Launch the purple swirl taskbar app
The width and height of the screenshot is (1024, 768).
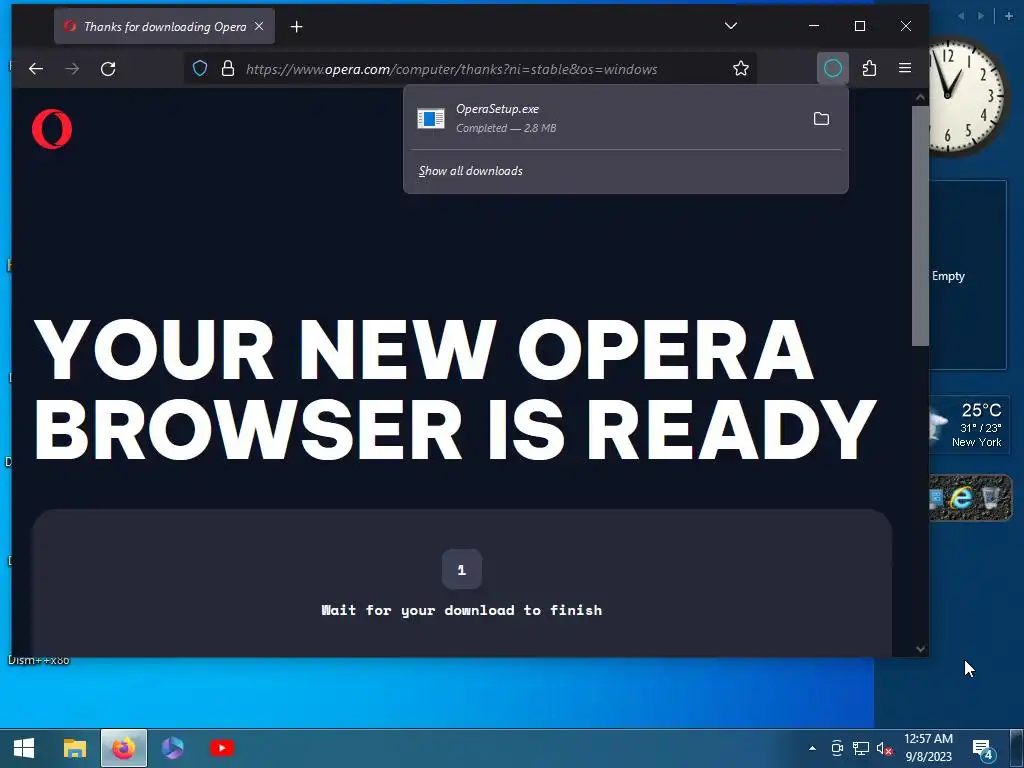pos(173,748)
